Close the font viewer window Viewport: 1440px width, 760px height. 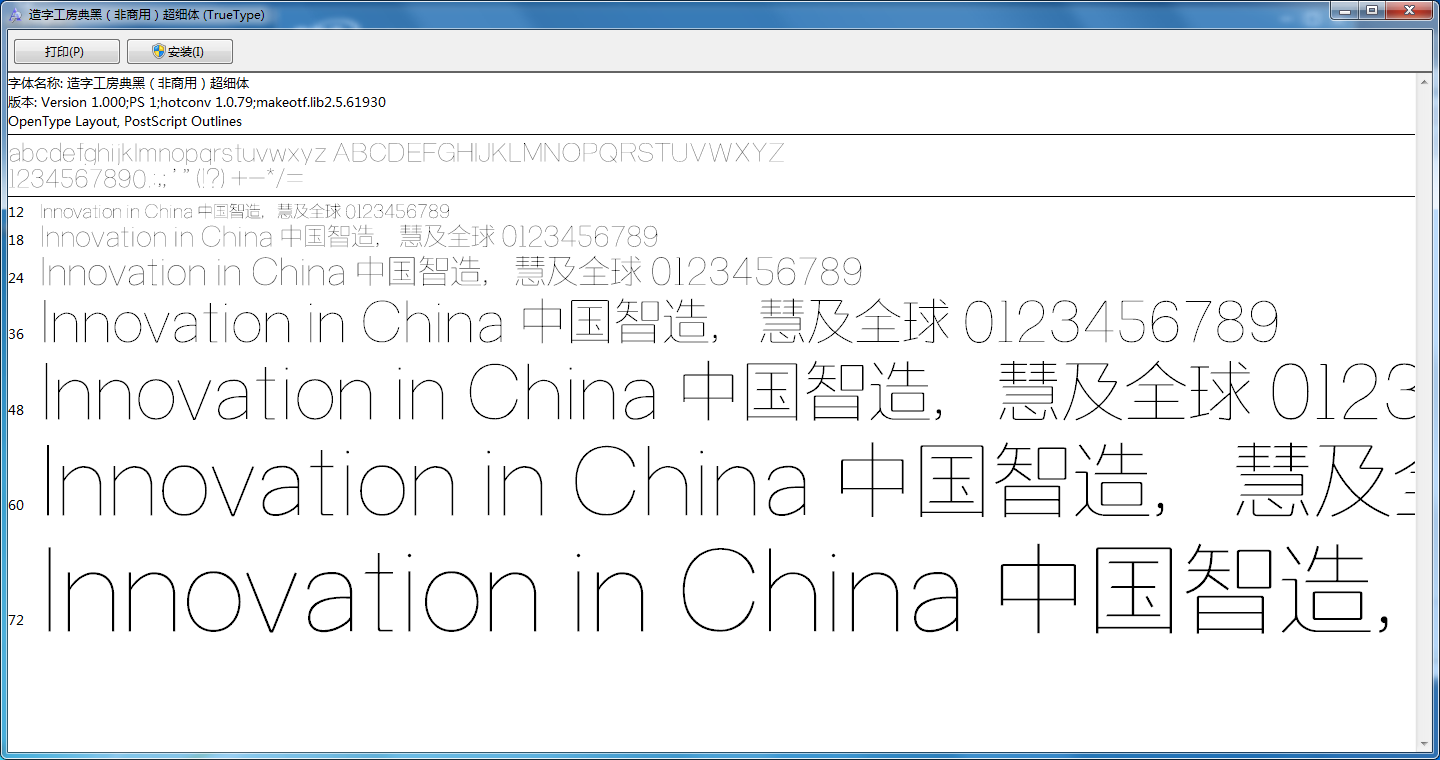(1409, 10)
